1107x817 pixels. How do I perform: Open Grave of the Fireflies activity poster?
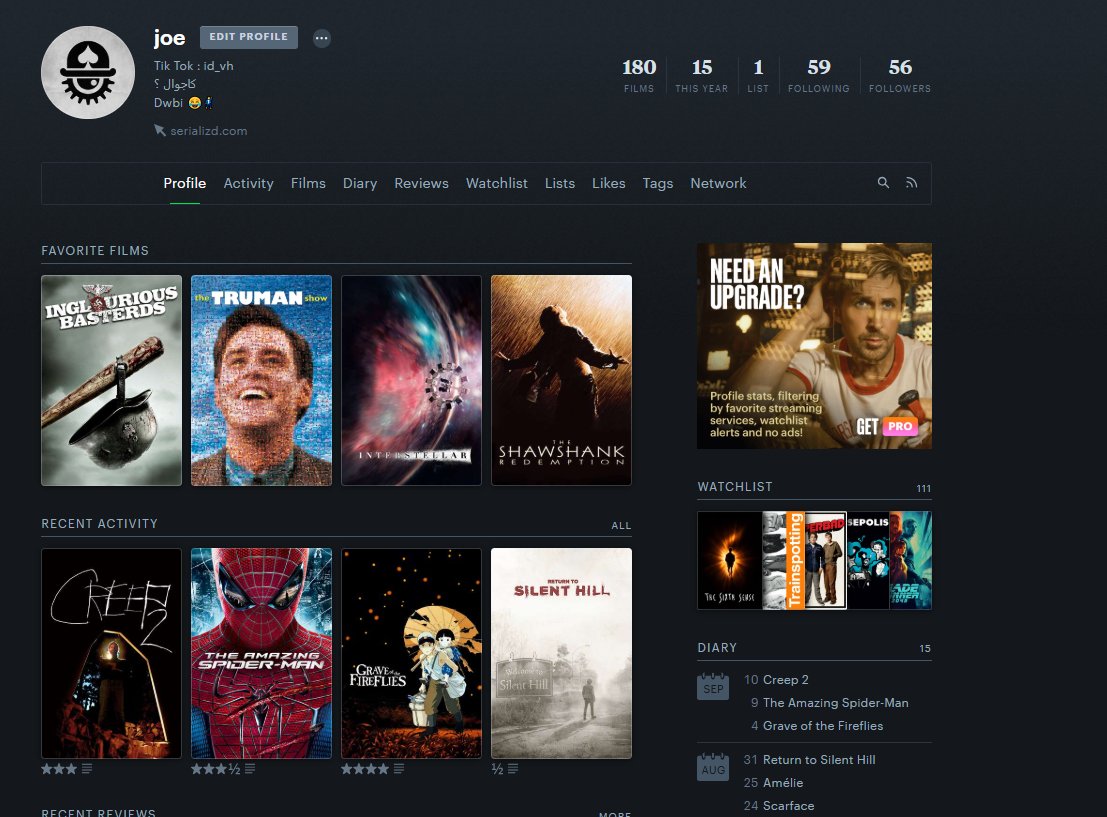pos(412,653)
